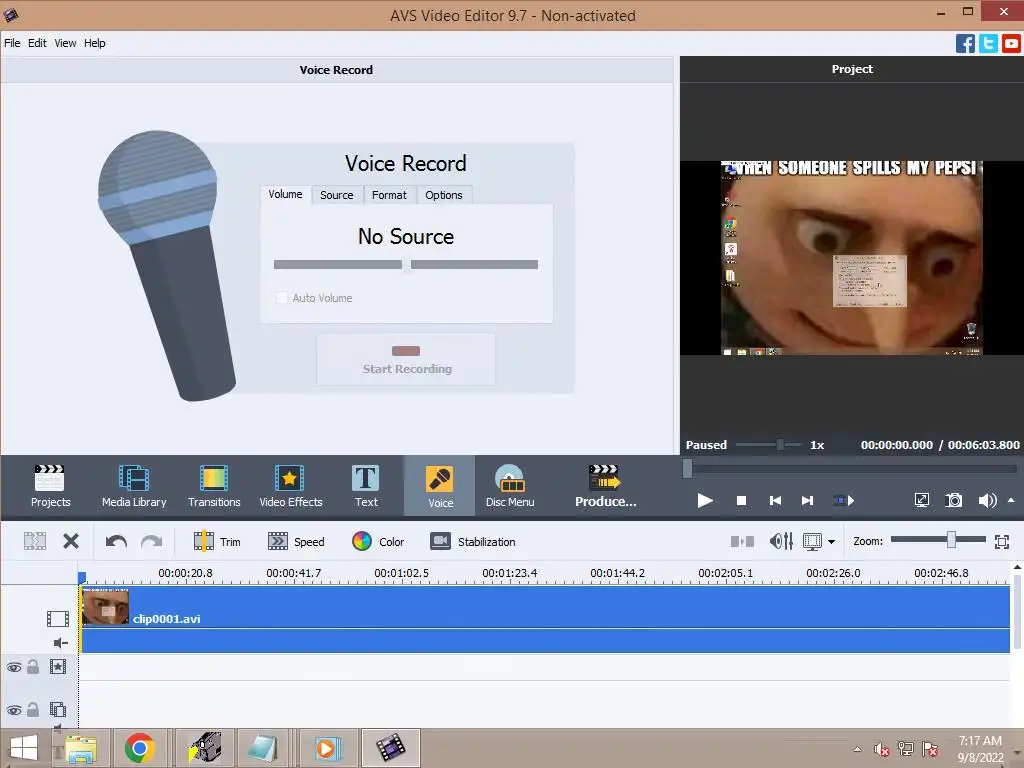Screen dimensions: 1024x768
Task: Click the transition duration icon on timeline toolbar
Action: point(742,541)
